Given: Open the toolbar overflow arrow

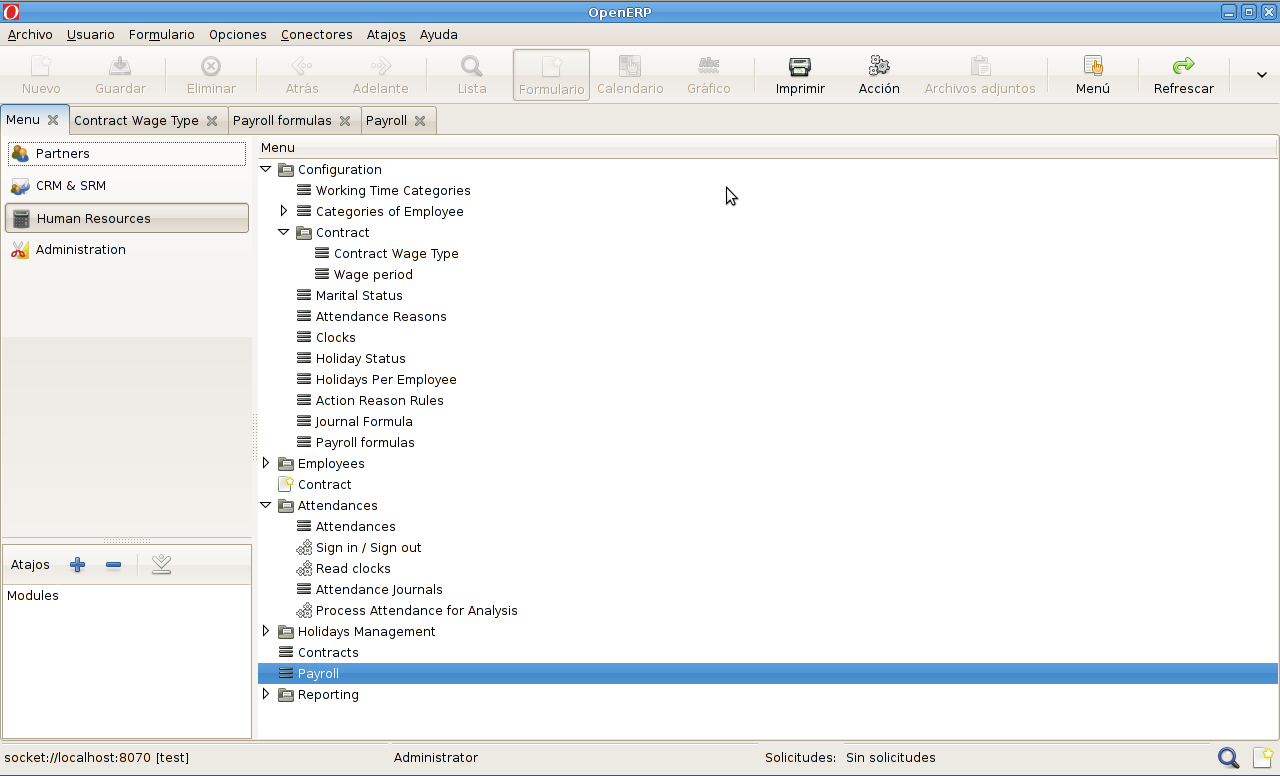Looking at the screenshot, I should pyautogui.click(x=1262, y=75).
